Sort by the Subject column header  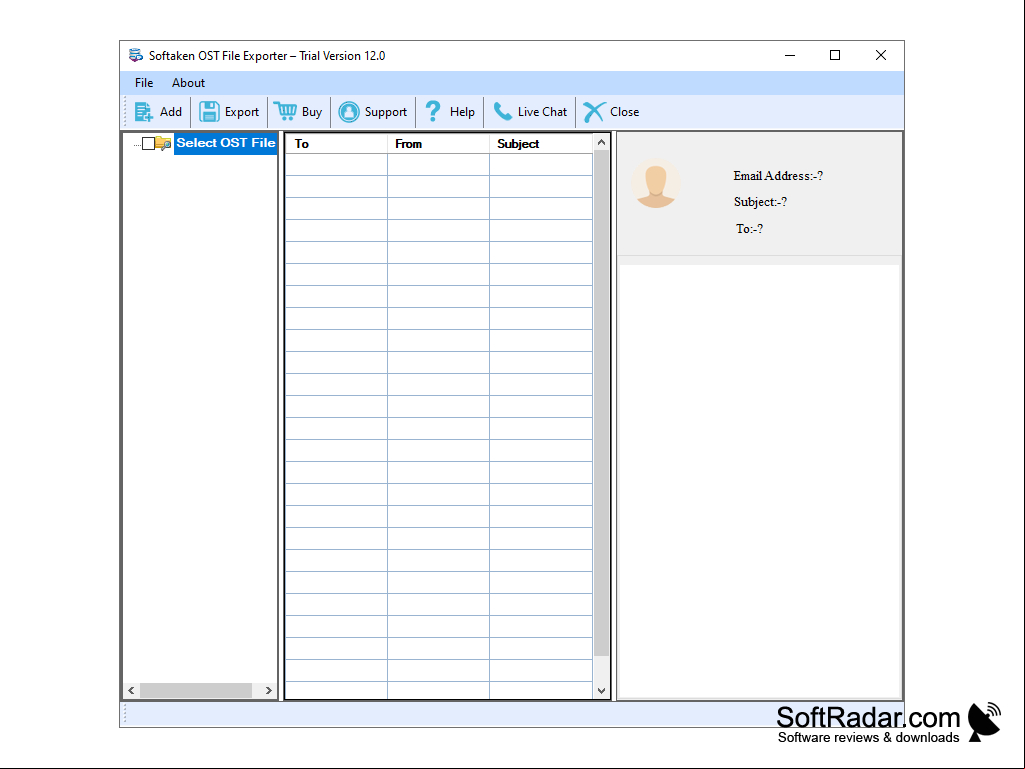click(541, 144)
